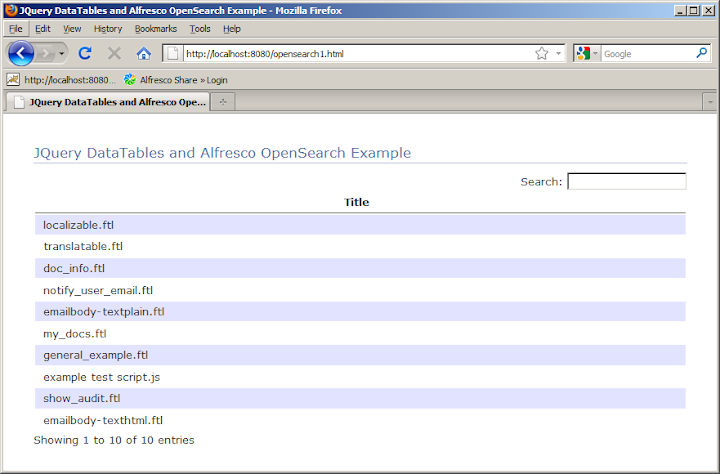Screen dimensions: 720x474
Task: Open the back/forward history dropdown arrow
Action: [x=62, y=54]
